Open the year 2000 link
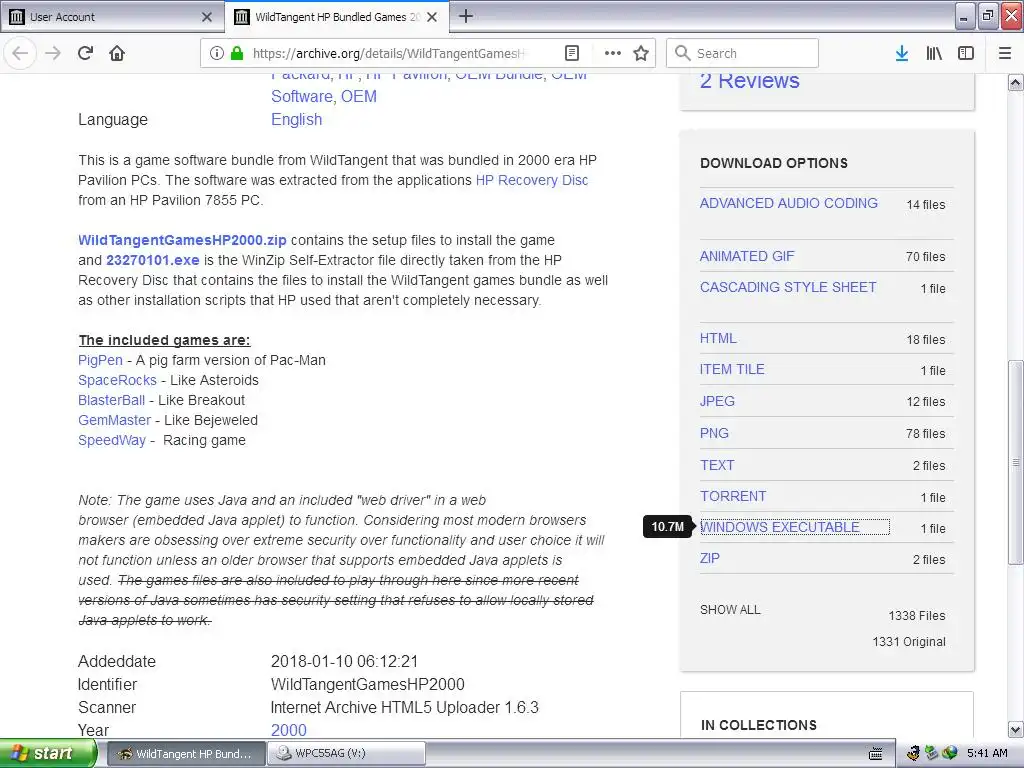 (x=289, y=730)
